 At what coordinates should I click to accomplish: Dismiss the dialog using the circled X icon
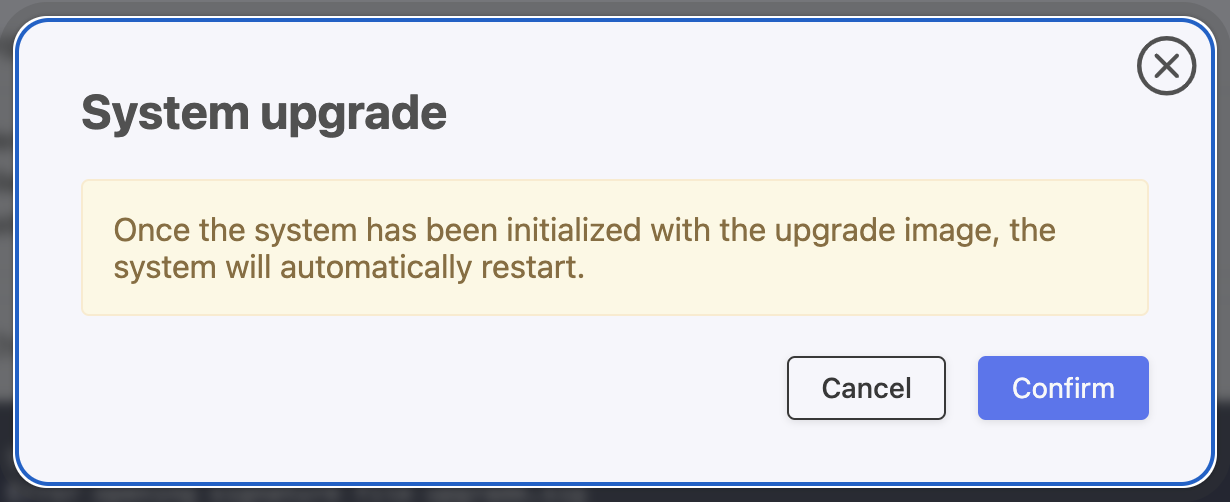coord(1166,67)
